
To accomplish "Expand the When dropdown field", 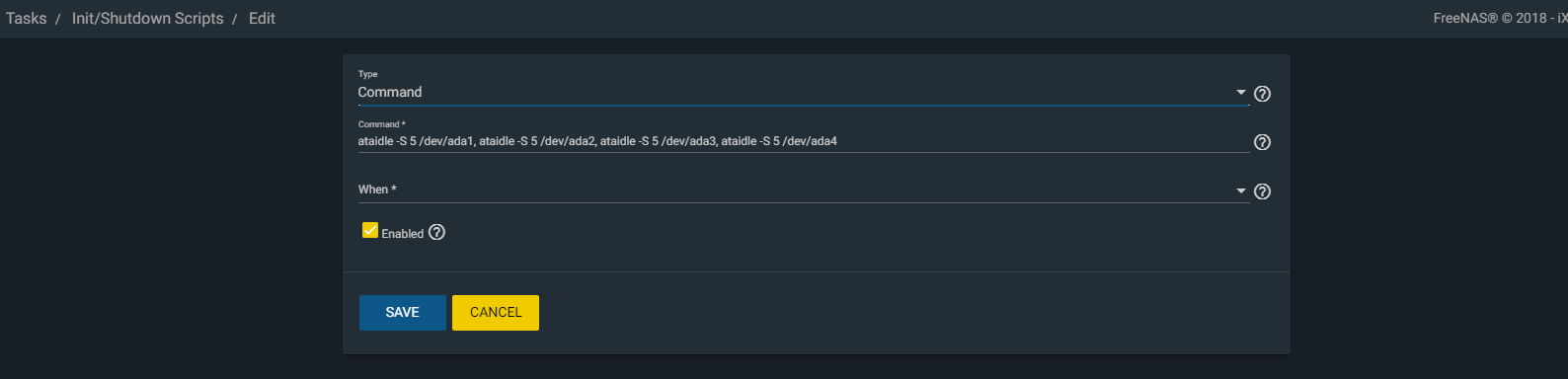I will pos(803,189).
